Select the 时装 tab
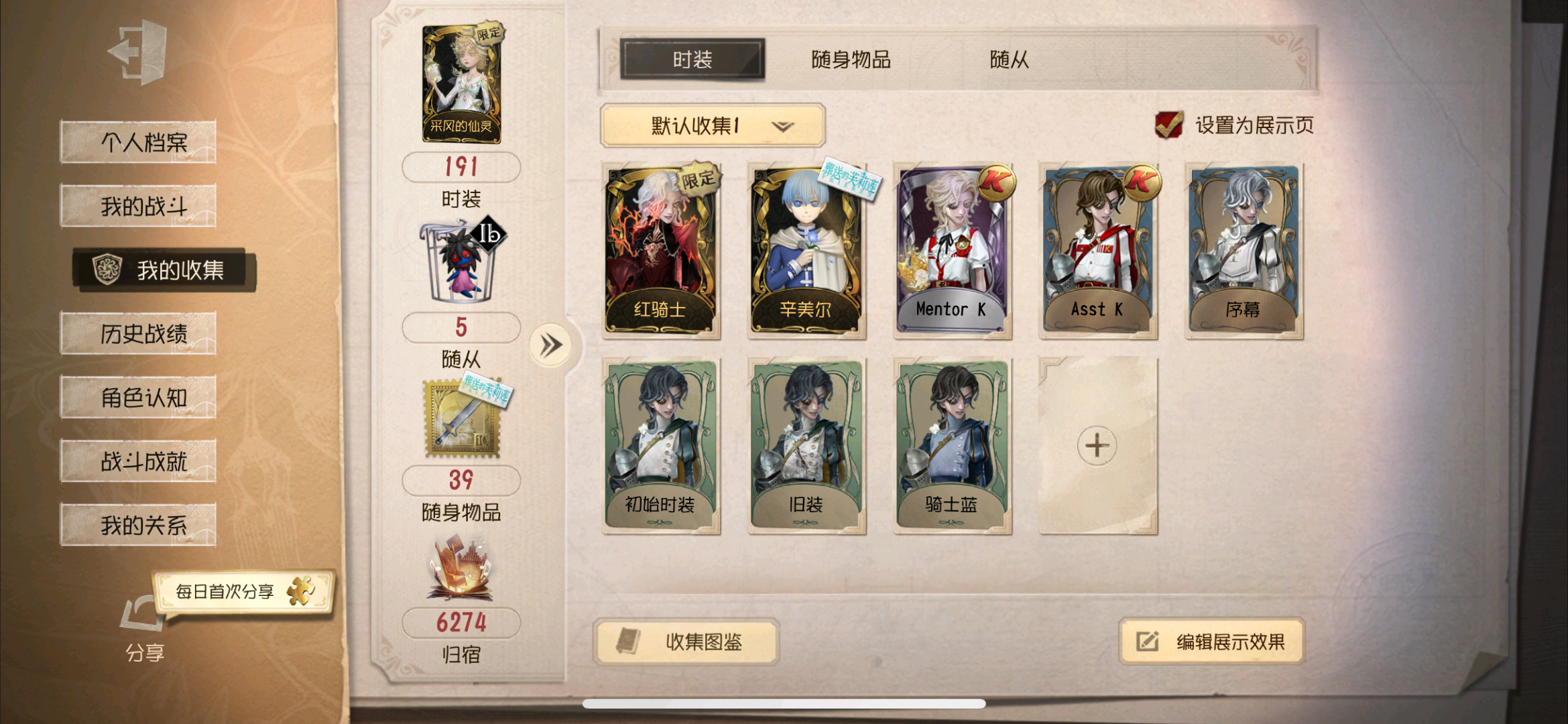Viewport: 1568px width, 724px height. tap(692, 60)
